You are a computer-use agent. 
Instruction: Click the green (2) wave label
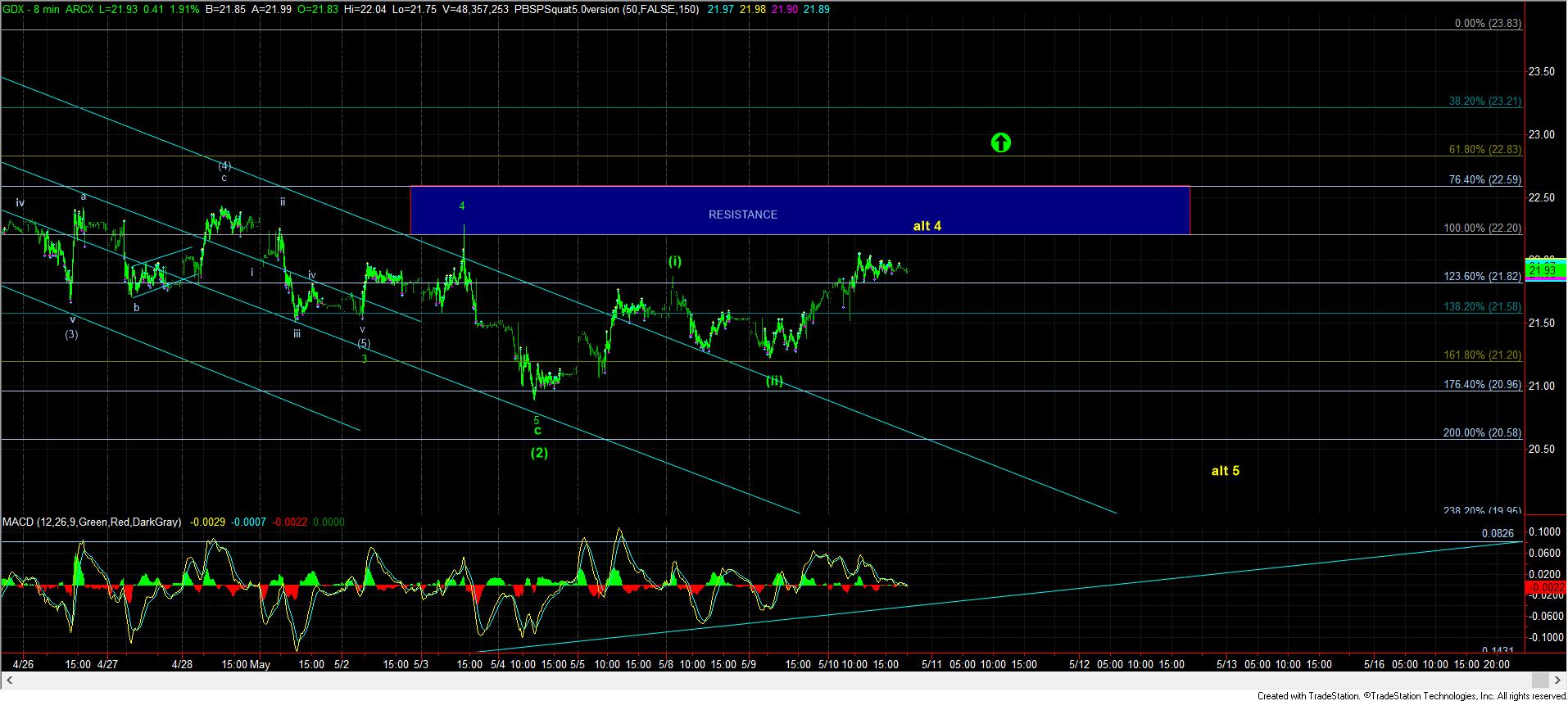click(538, 453)
